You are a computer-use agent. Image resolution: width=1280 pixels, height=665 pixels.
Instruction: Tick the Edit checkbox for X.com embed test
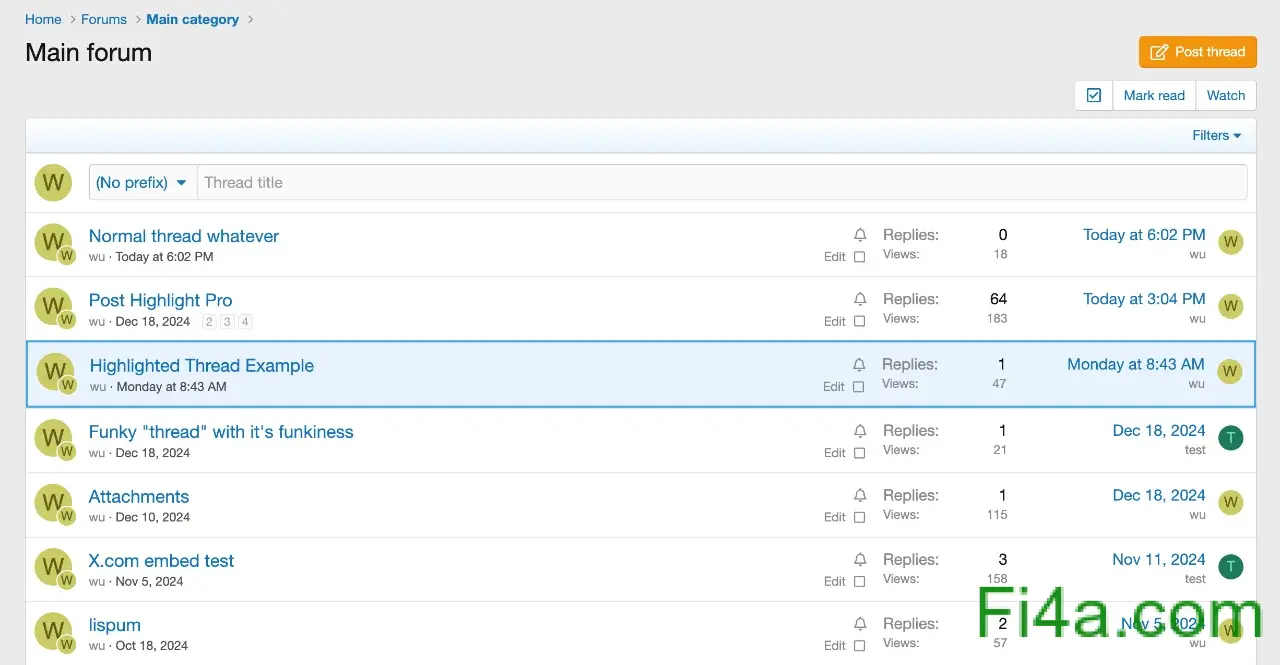click(859, 581)
